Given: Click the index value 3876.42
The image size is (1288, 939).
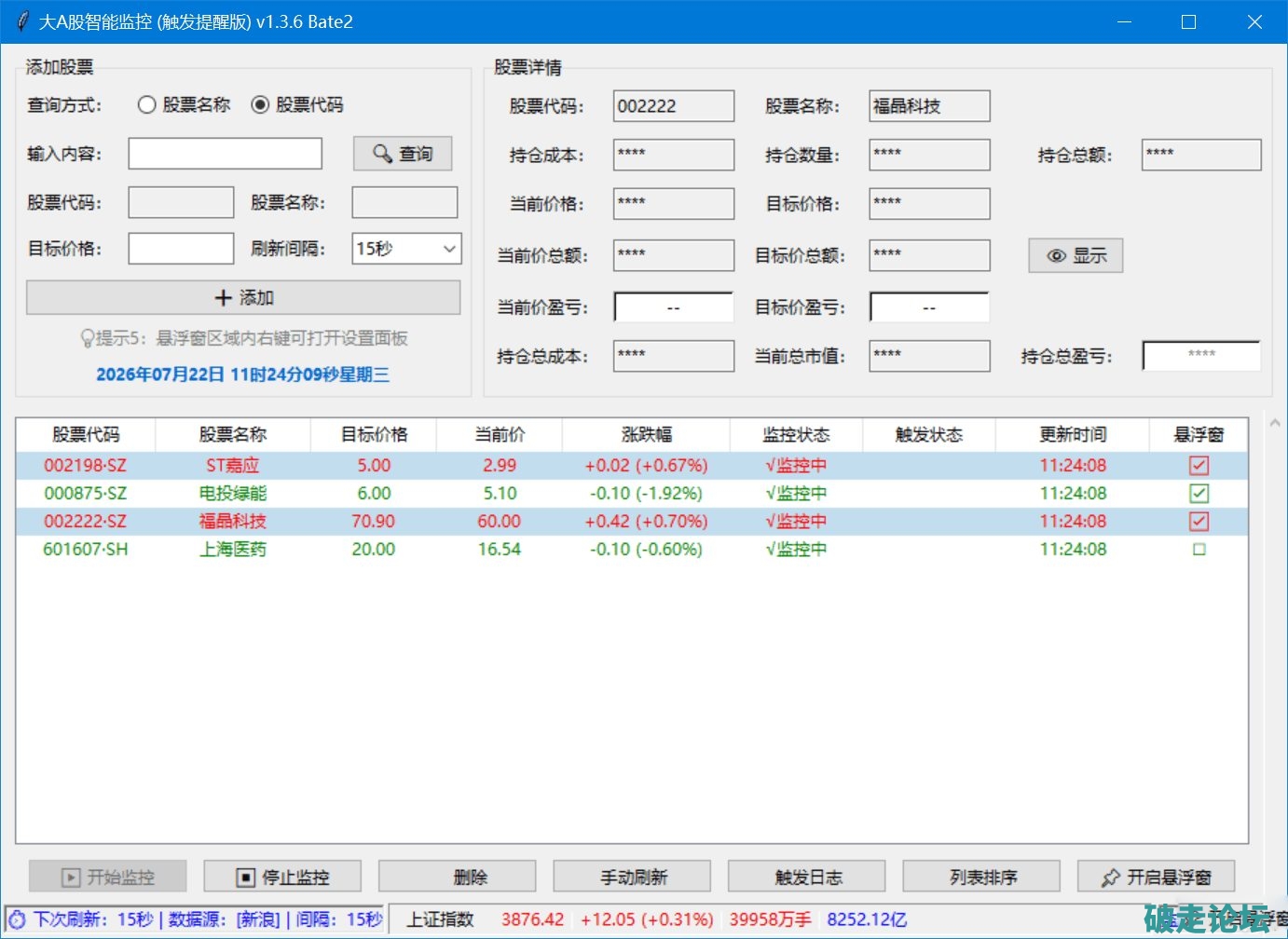Looking at the screenshot, I should [532, 920].
